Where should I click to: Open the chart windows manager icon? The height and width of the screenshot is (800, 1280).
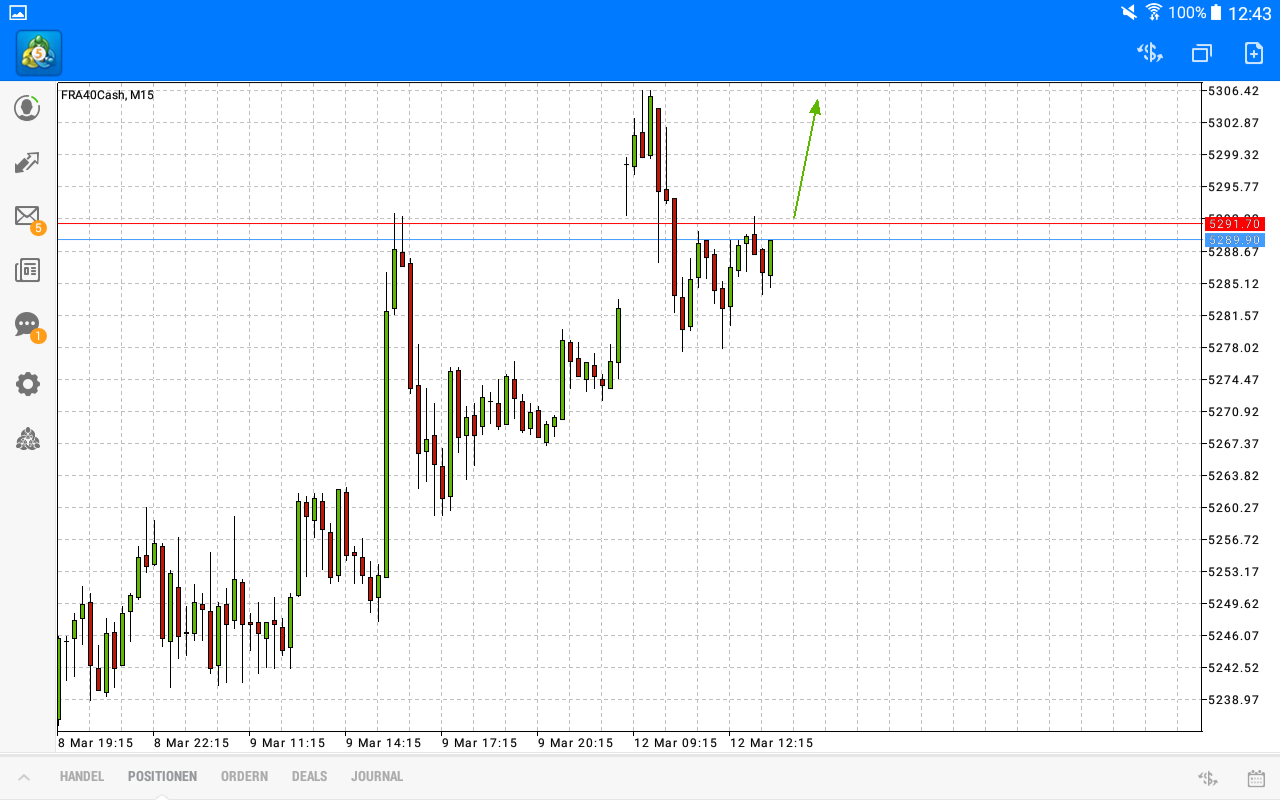coord(1201,53)
